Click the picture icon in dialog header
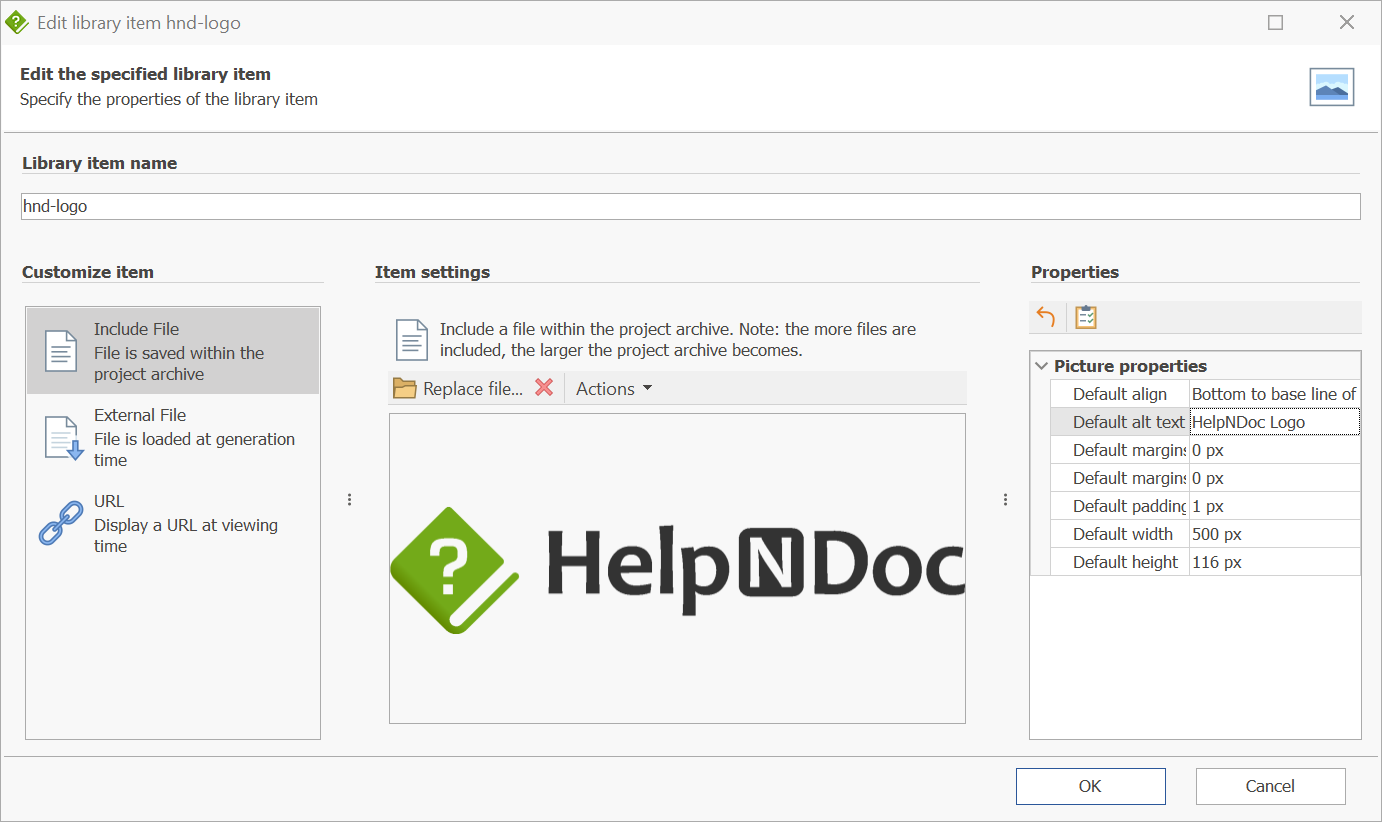This screenshot has width=1382, height=822. (x=1332, y=87)
